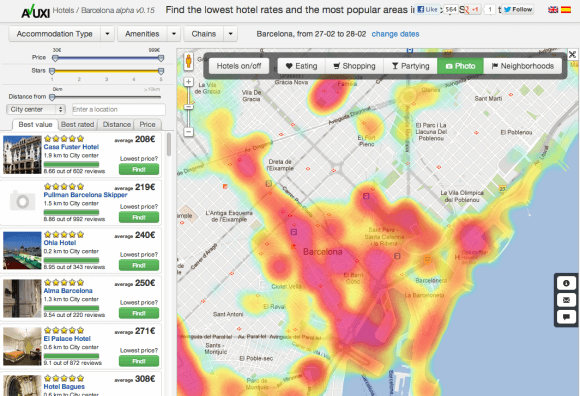The width and height of the screenshot is (580, 396).
Task: Open the Alma Barcelona link
Action: (68, 291)
